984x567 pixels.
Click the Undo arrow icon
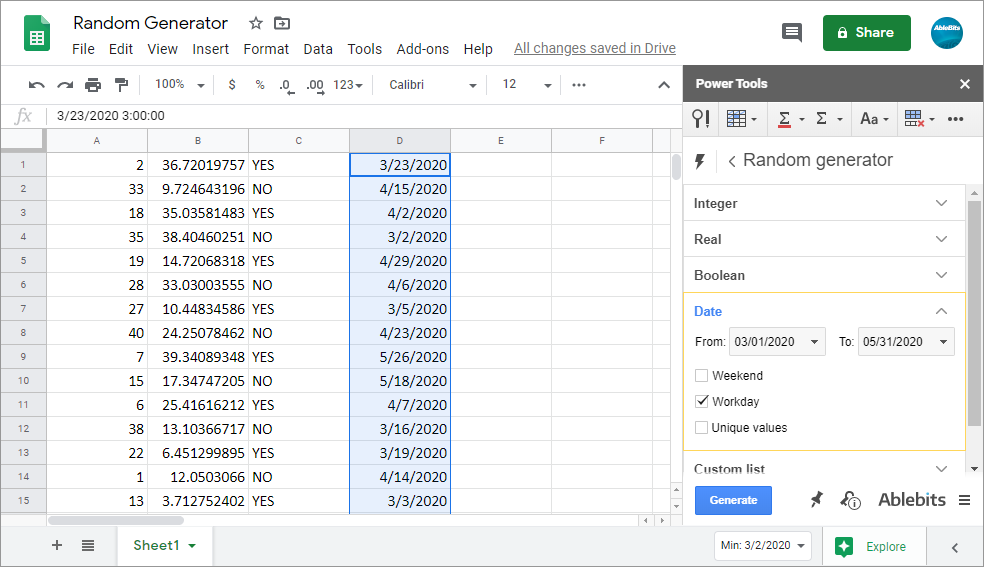tap(36, 85)
